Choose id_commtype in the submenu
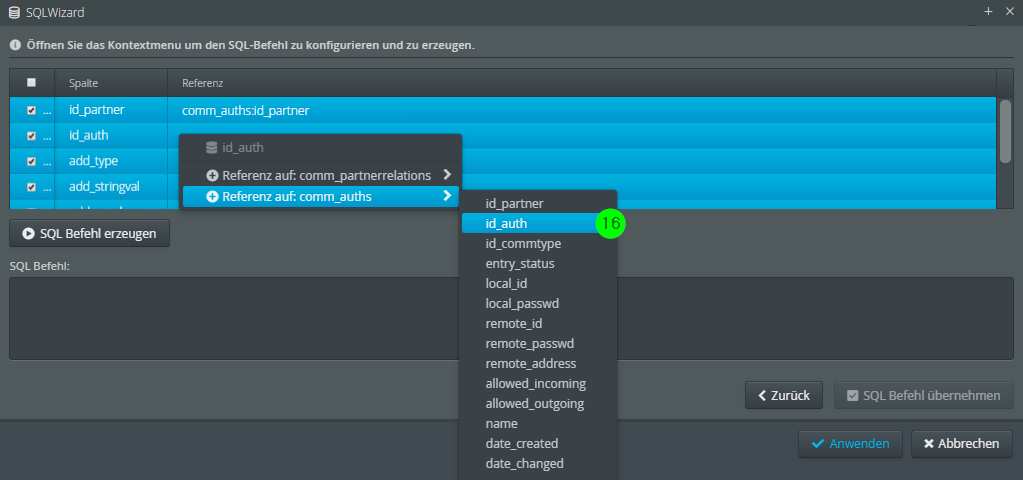 pyautogui.click(x=539, y=244)
